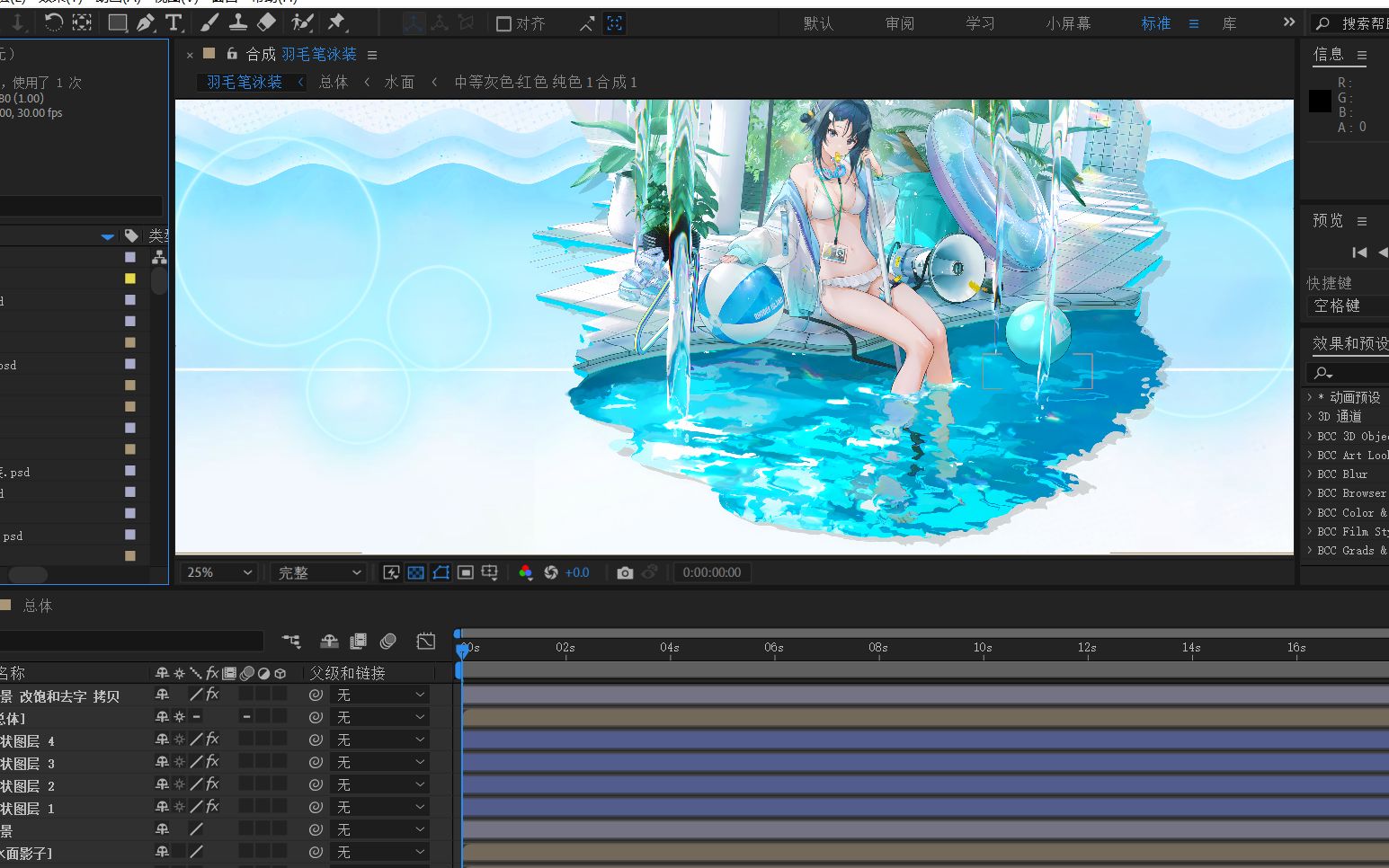Show more workspaces with double chevron

pyautogui.click(x=1289, y=22)
